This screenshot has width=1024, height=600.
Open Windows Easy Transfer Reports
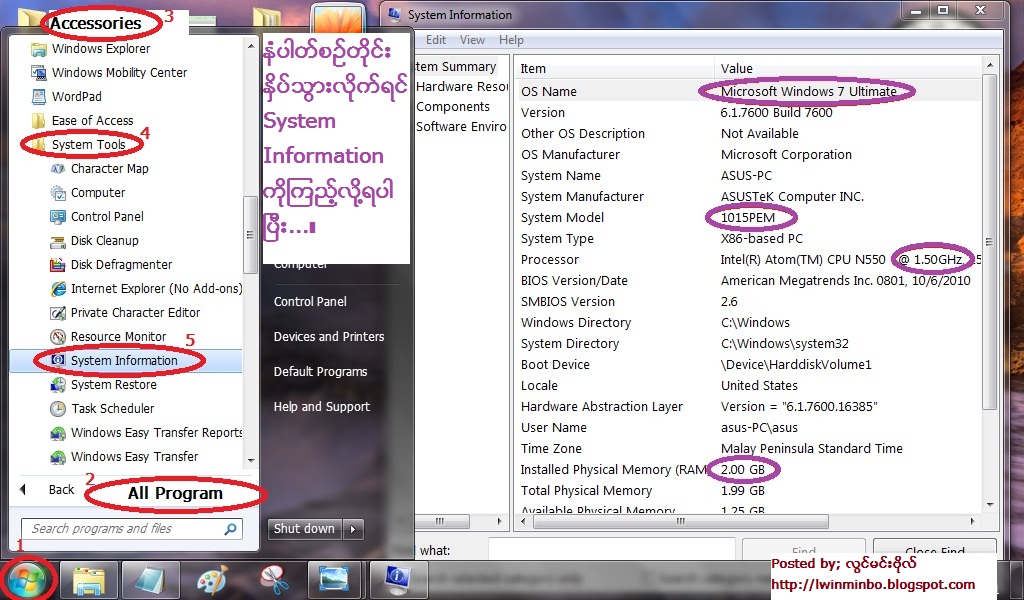tap(146, 433)
